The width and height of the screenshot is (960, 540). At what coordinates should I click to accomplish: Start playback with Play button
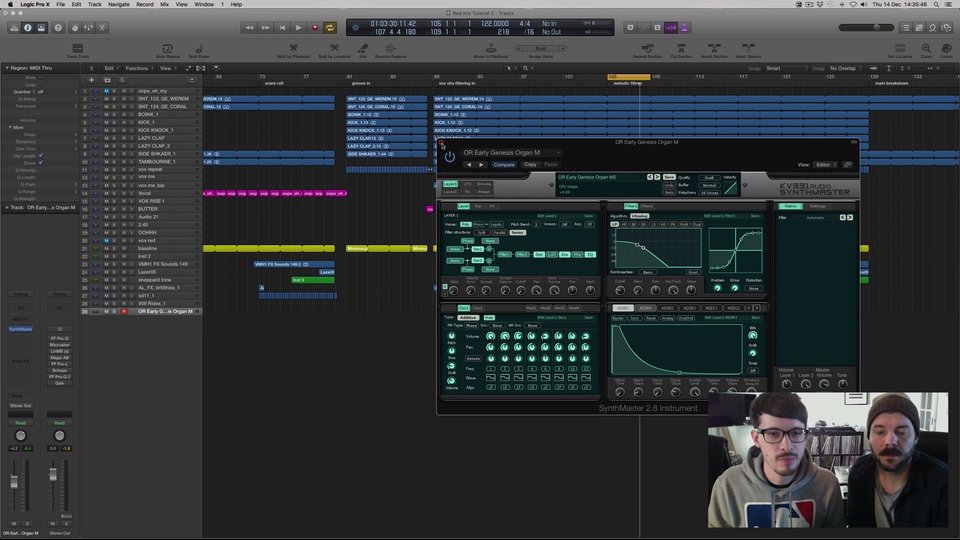tap(298, 28)
